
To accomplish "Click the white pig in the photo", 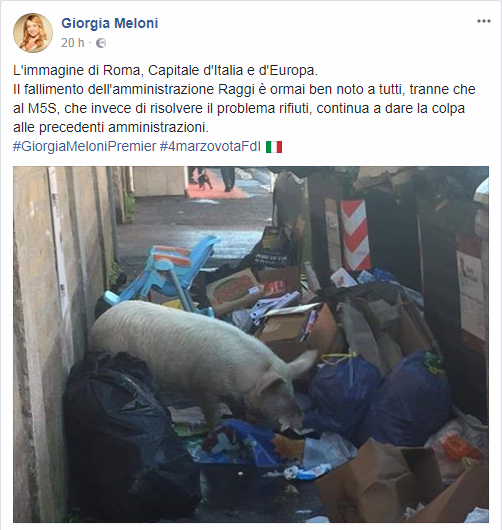I will [203, 363].
